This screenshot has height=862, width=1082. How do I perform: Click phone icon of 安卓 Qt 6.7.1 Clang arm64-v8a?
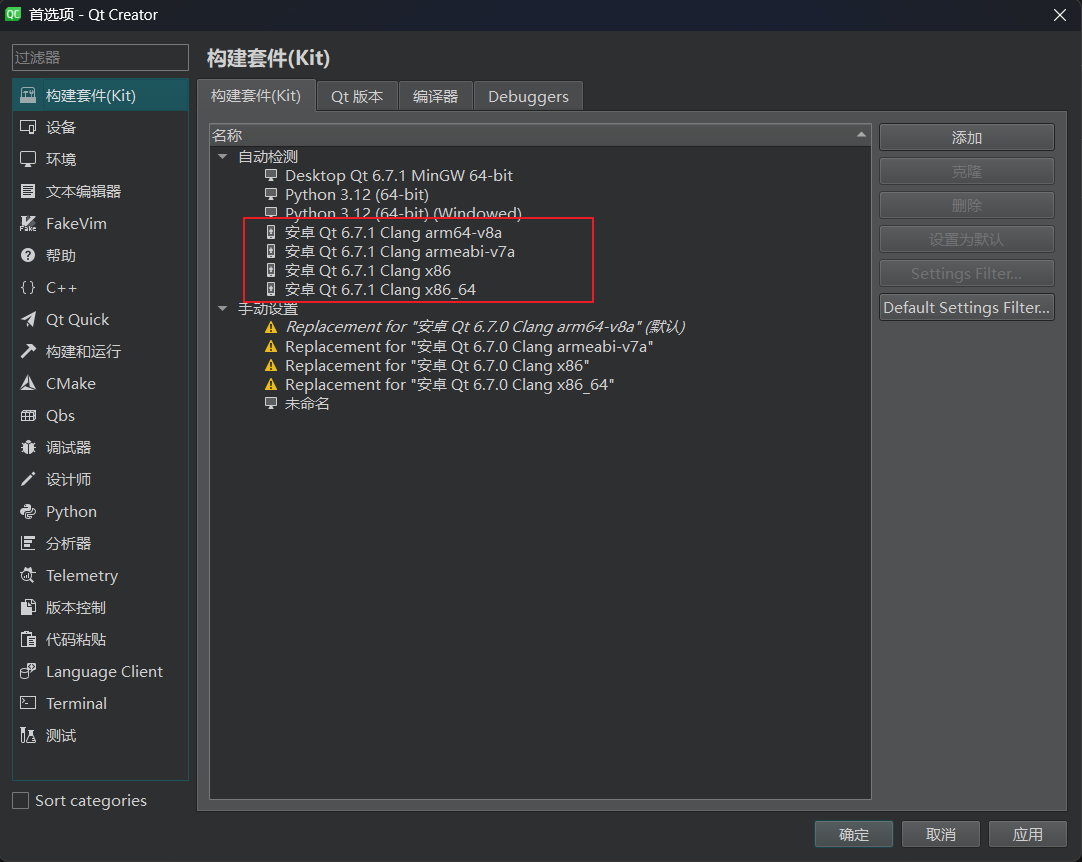point(271,233)
